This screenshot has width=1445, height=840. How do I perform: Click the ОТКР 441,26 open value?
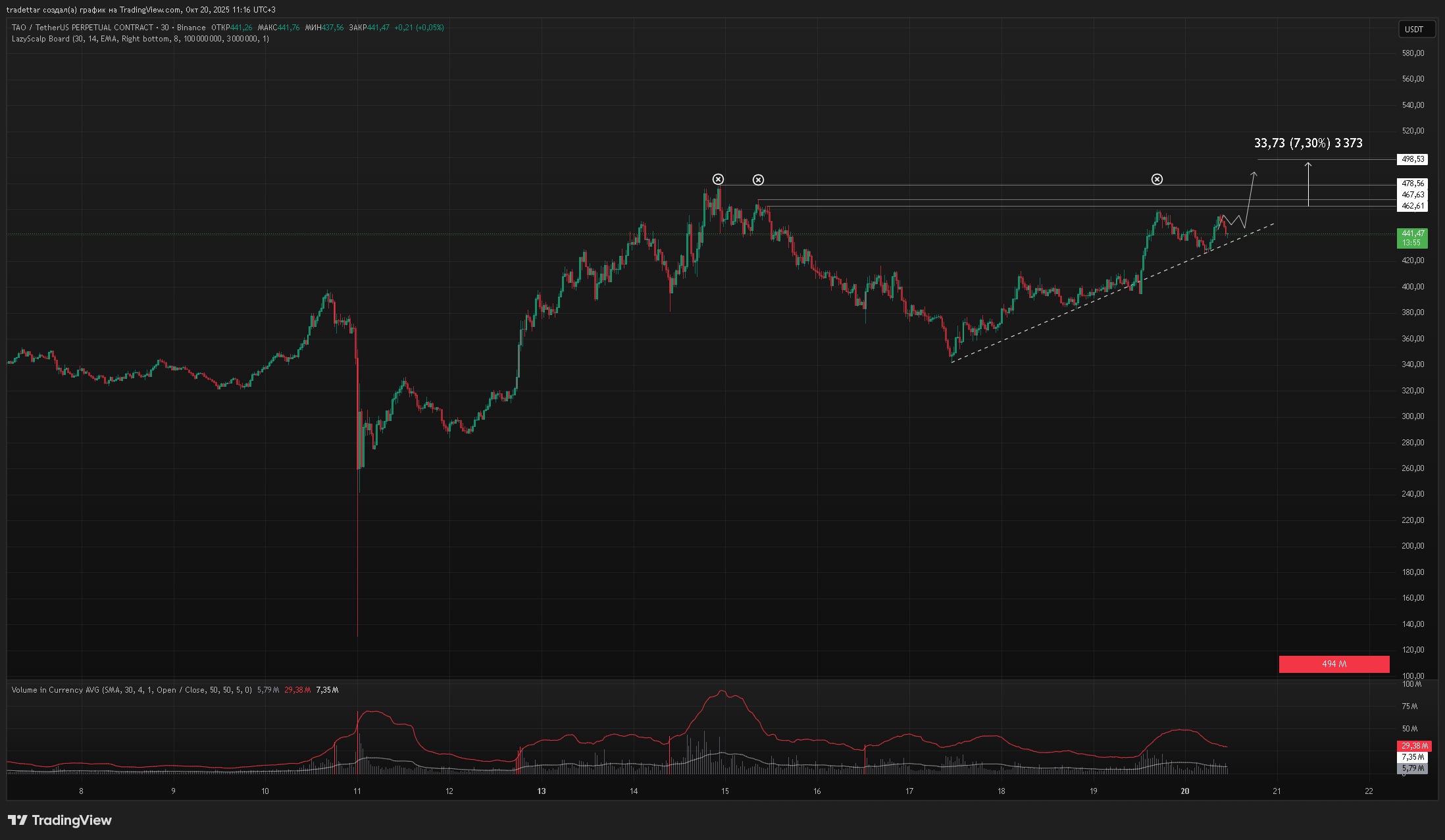coord(232,28)
